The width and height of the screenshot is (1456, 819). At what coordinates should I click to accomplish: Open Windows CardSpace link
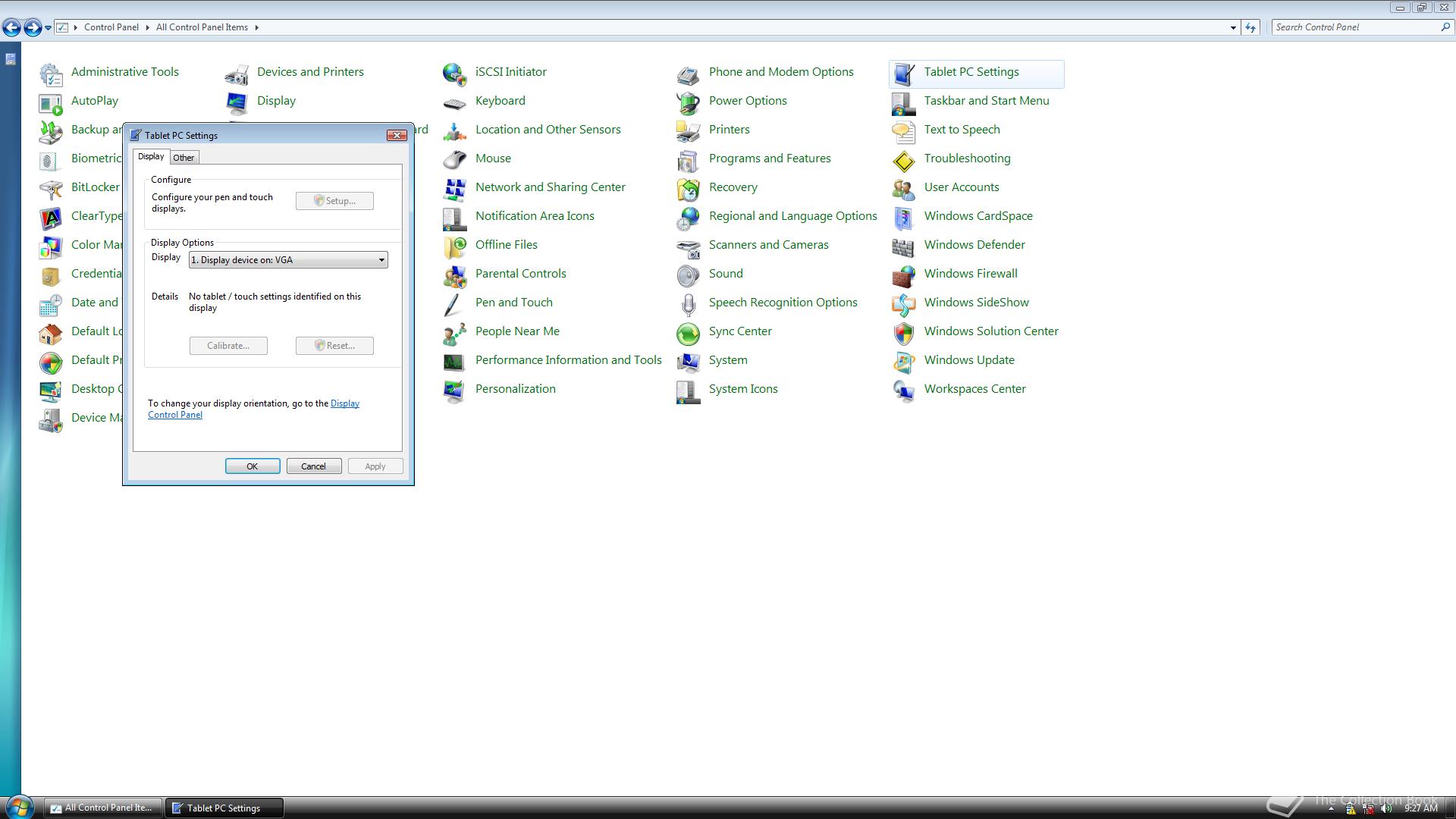tap(978, 216)
